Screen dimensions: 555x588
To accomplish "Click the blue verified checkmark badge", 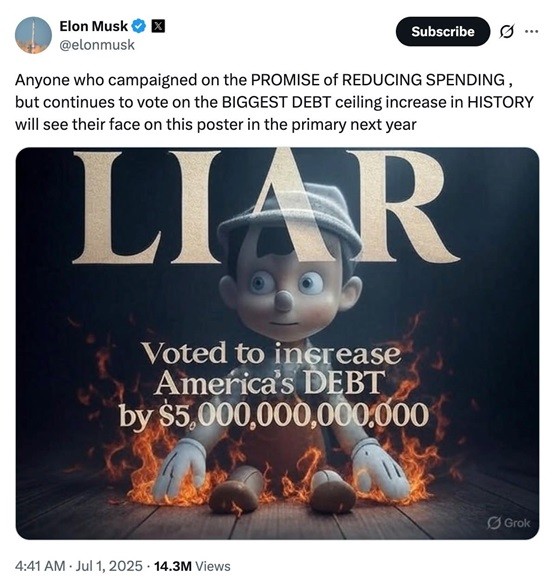I will pyautogui.click(x=139, y=26).
